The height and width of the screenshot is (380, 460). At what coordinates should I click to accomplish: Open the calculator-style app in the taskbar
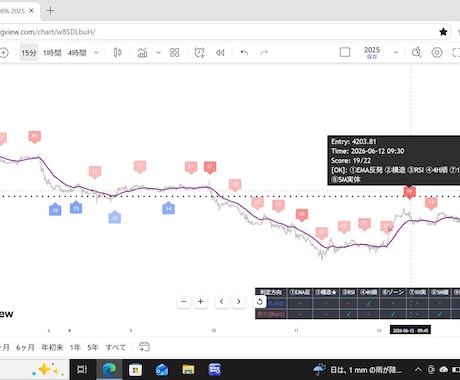(214, 369)
